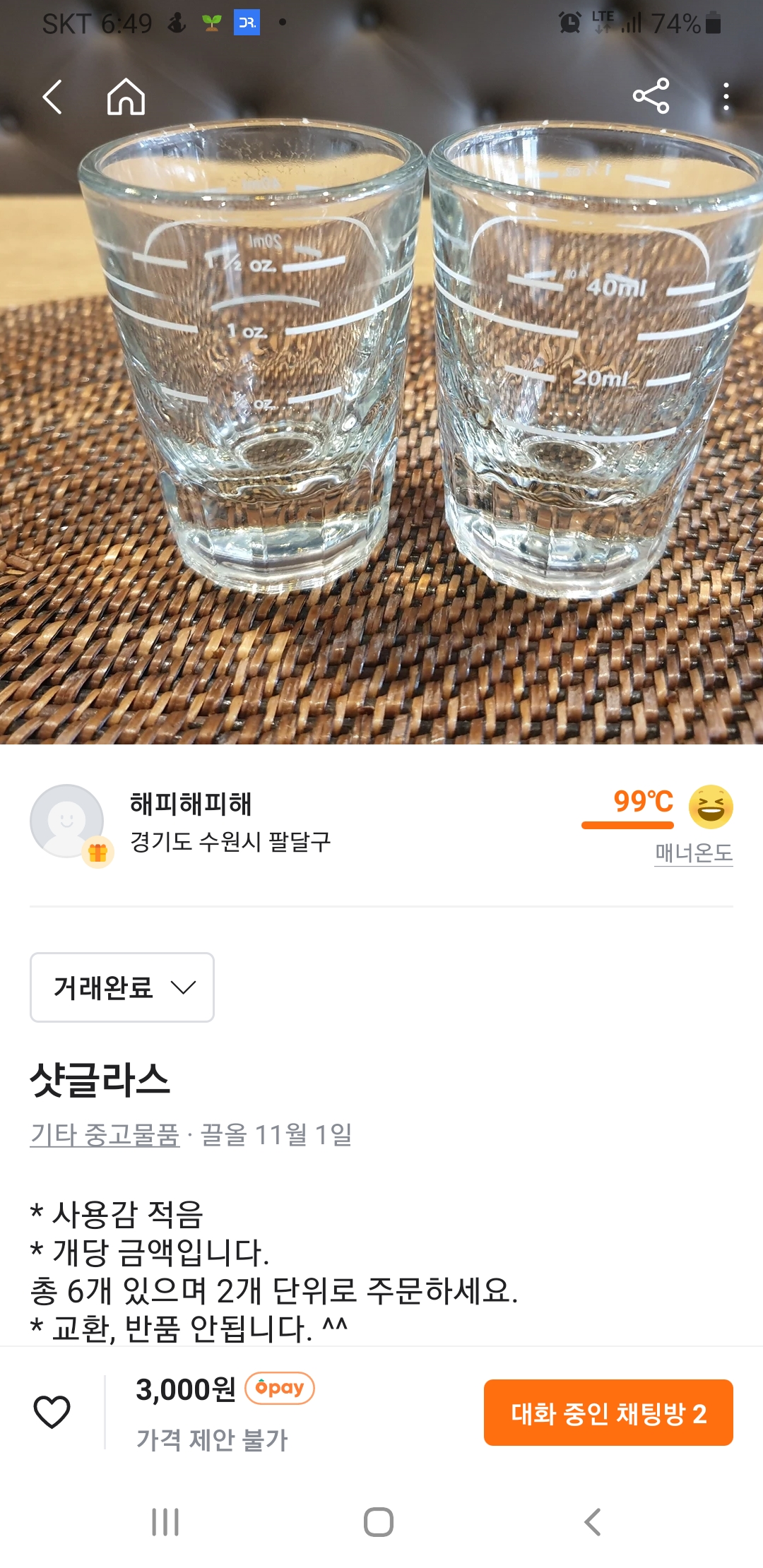Tap the smiley manner temperature face
This screenshot has height=1568, width=763.
point(710,807)
